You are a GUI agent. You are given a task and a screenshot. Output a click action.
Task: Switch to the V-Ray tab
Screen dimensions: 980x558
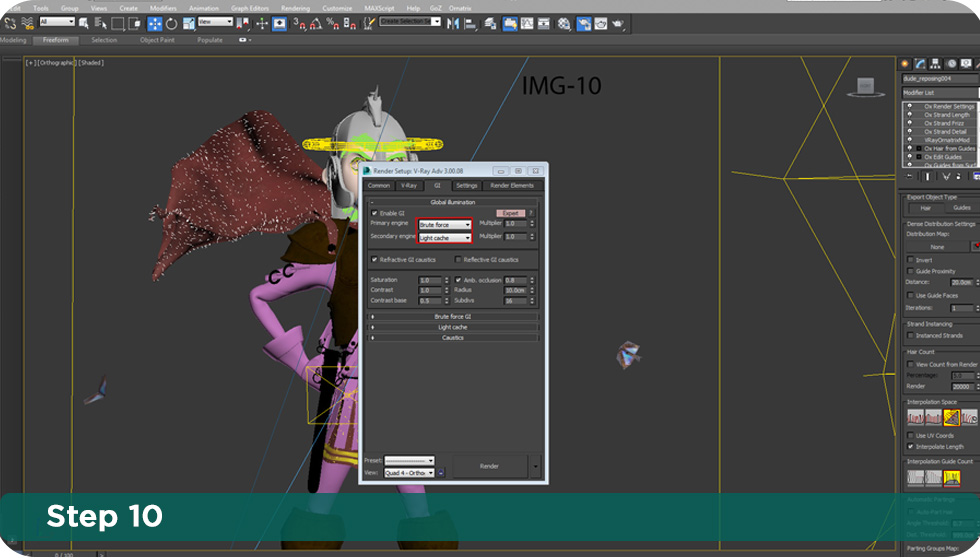409,185
